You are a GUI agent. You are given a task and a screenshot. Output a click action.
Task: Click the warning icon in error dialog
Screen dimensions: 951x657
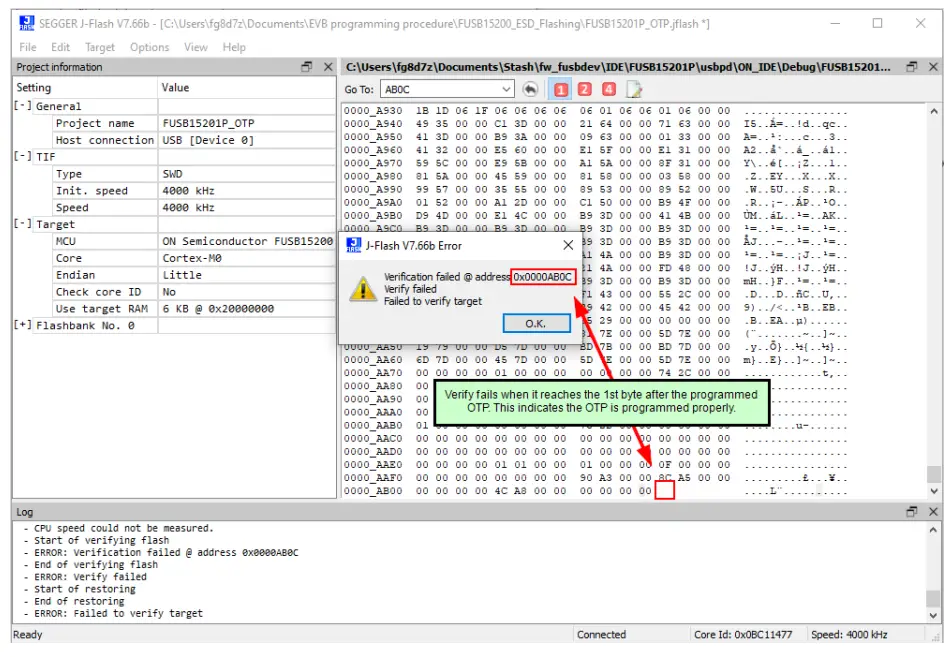(x=363, y=289)
